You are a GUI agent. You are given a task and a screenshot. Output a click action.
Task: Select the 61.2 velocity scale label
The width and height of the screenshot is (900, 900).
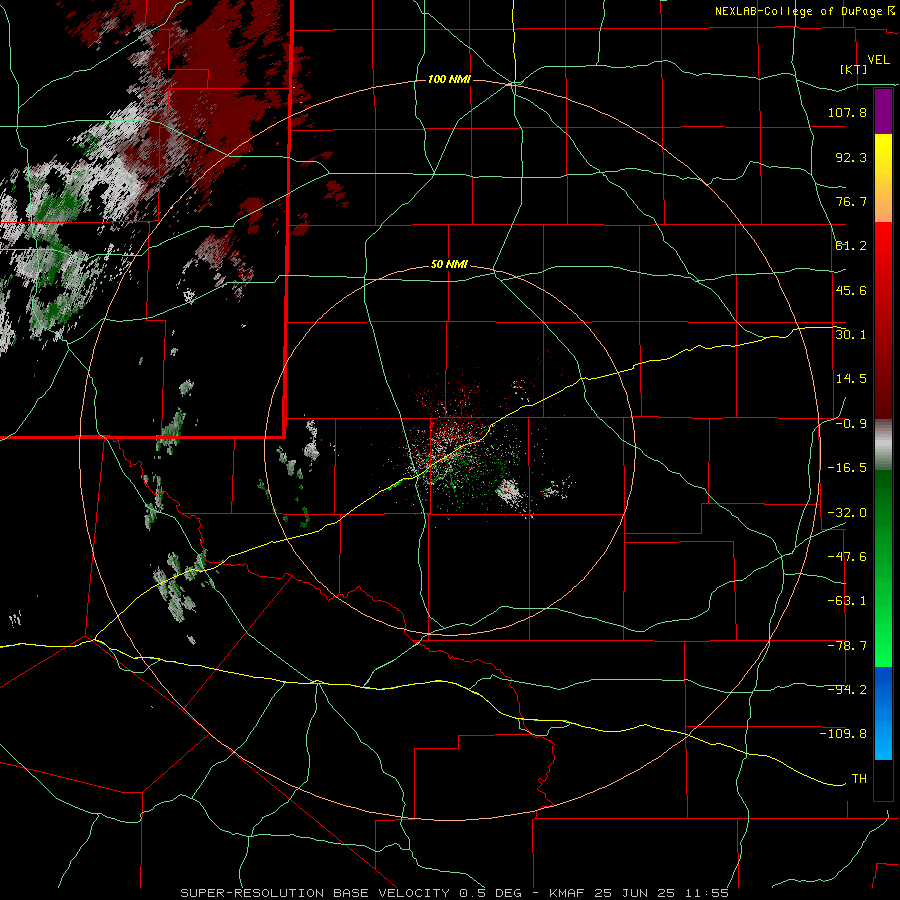tap(851, 246)
